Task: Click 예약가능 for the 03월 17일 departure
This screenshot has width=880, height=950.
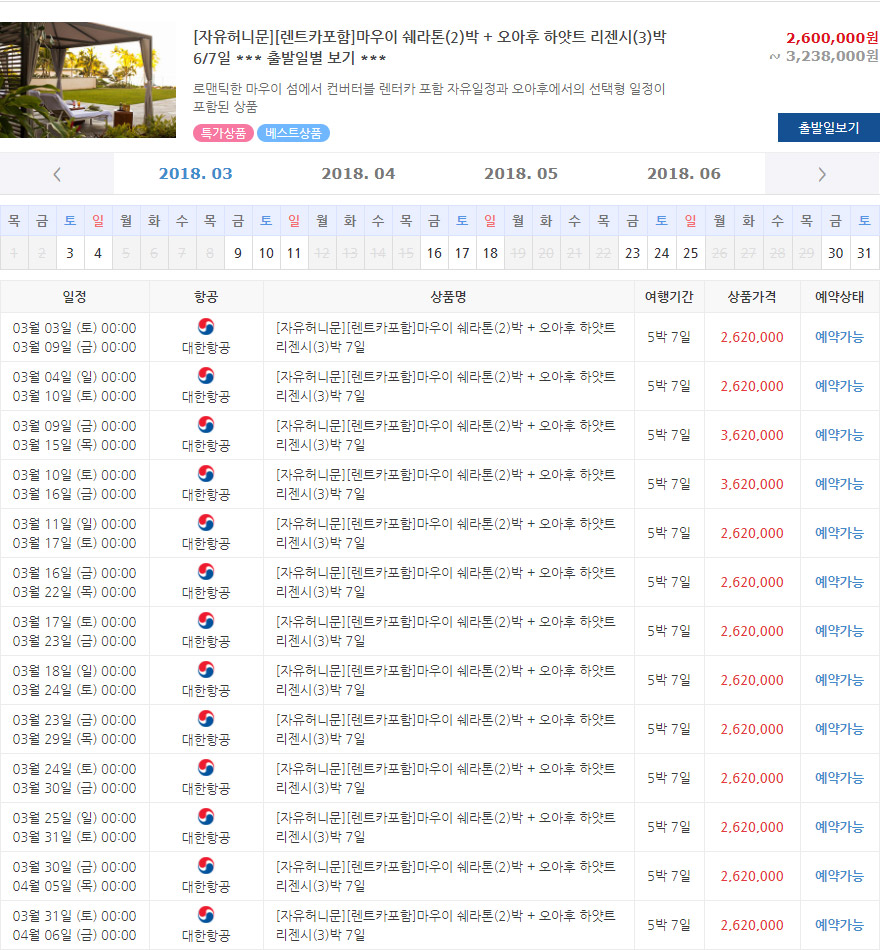Action: point(839,631)
